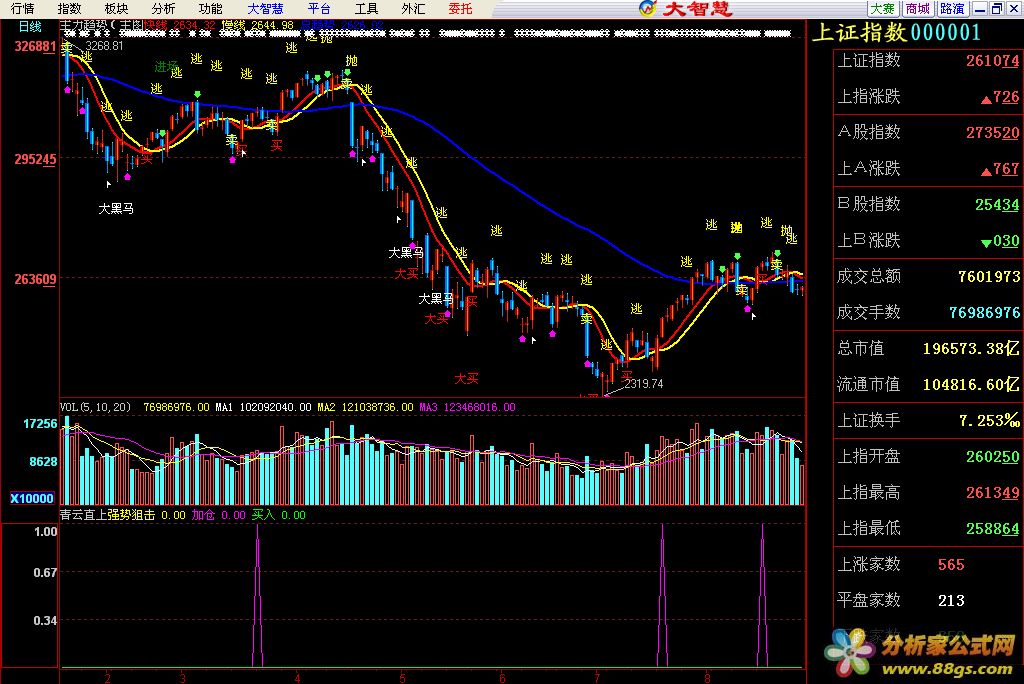
Task: Select the 上A涨跌 row
Action: coord(927,169)
